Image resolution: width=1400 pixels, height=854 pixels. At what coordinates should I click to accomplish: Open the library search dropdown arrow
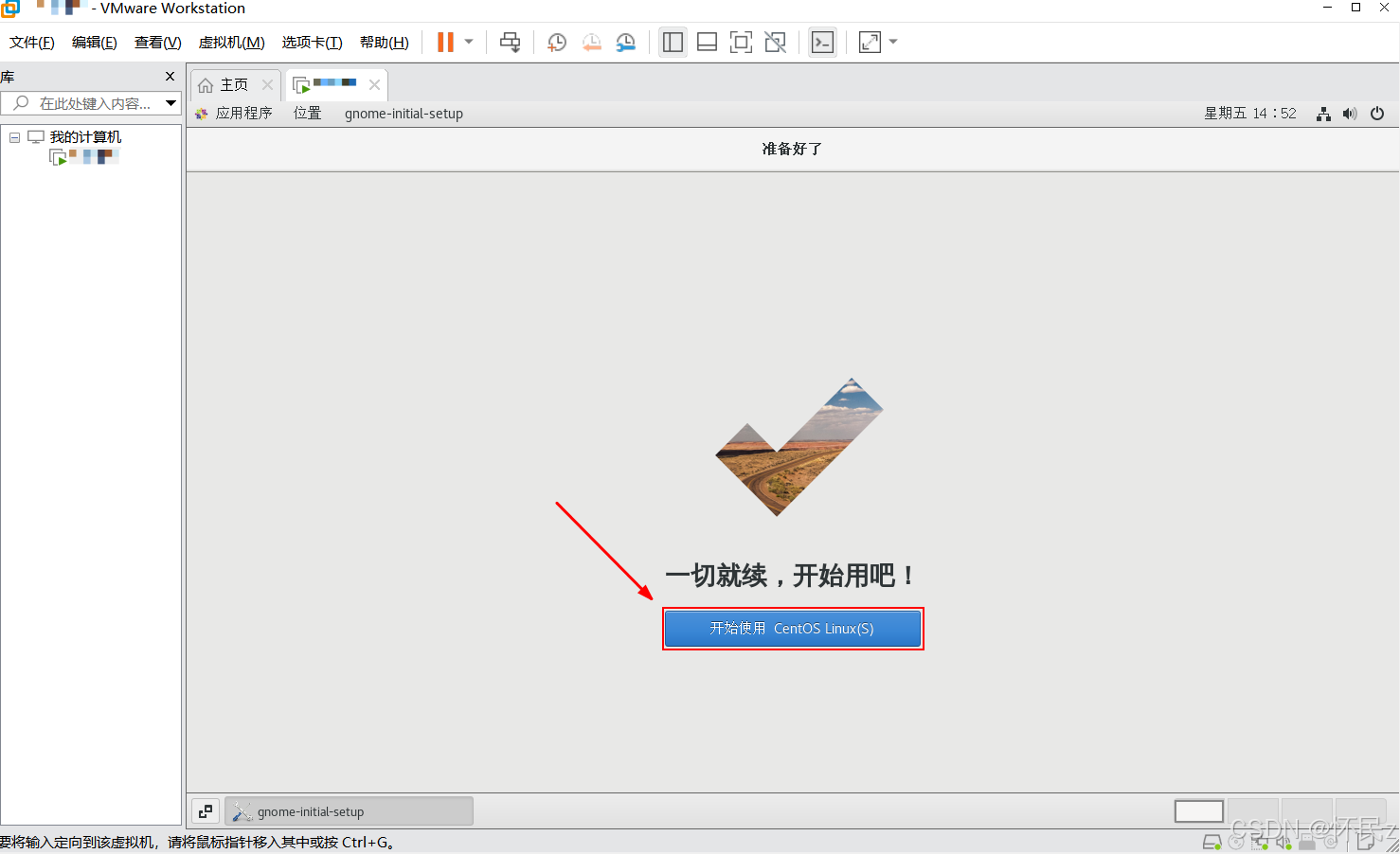(171, 103)
